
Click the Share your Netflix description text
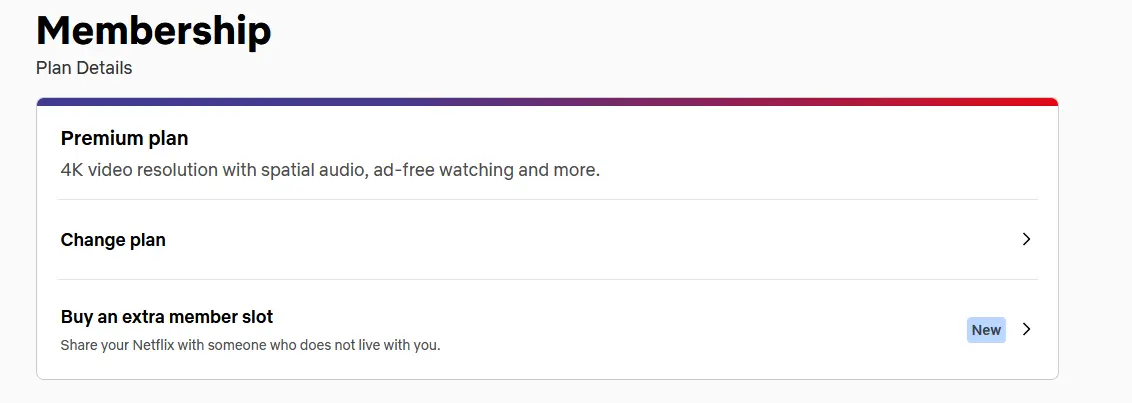click(x=250, y=345)
